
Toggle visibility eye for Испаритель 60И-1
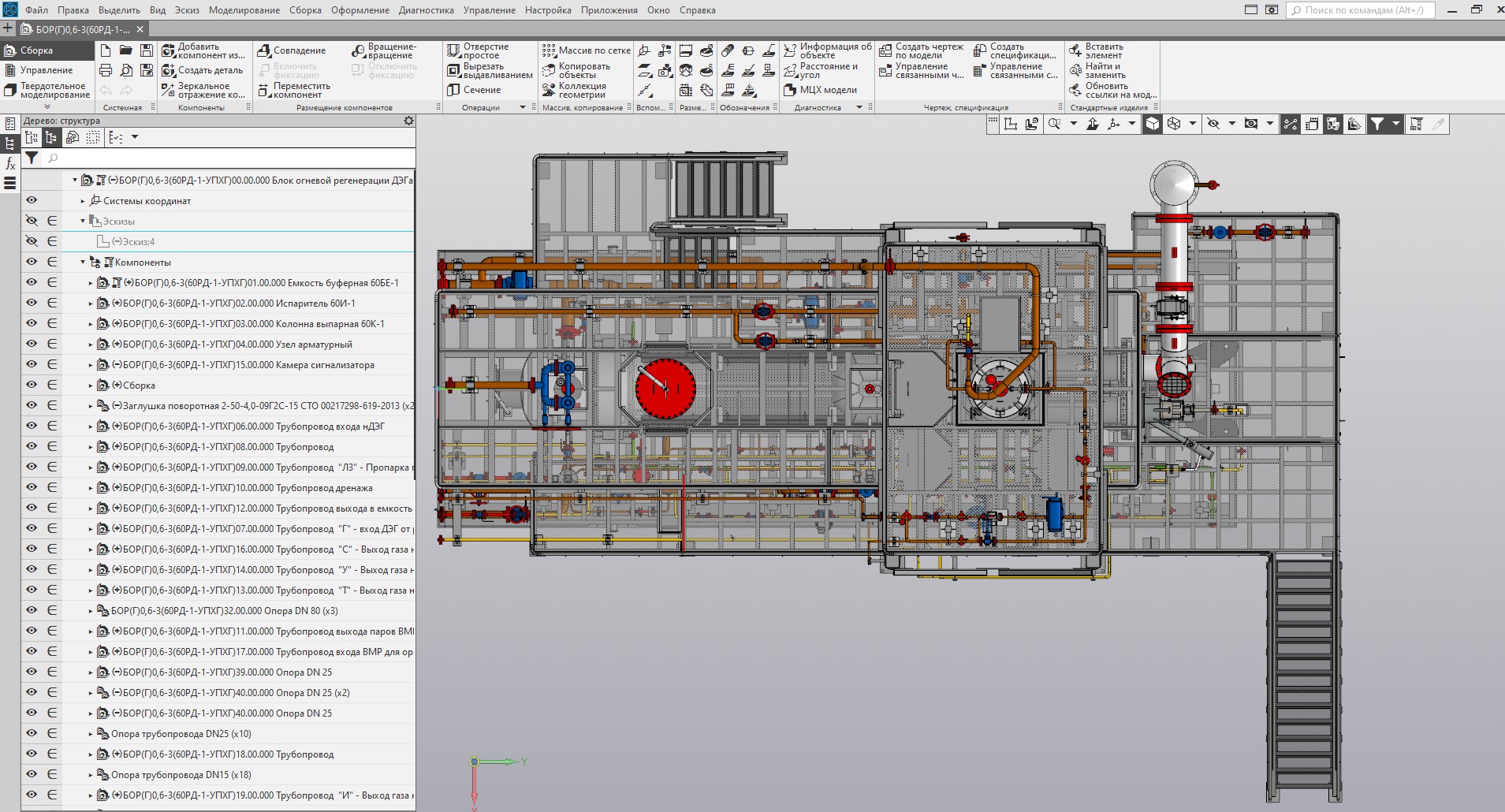point(32,303)
